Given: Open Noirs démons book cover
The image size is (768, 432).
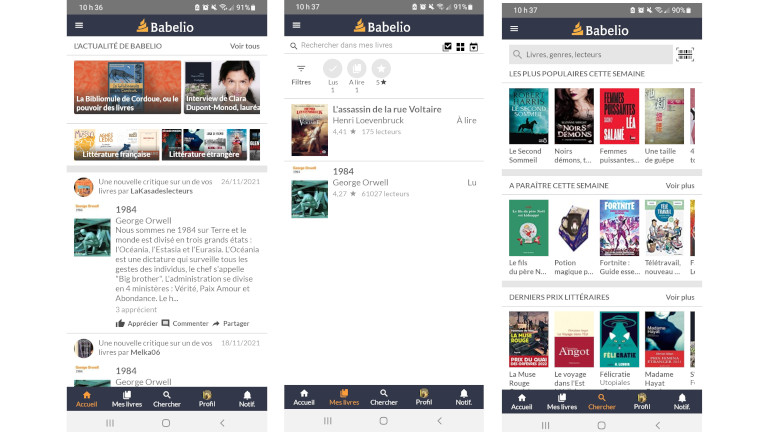Looking at the screenshot, I should pos(574,116).
